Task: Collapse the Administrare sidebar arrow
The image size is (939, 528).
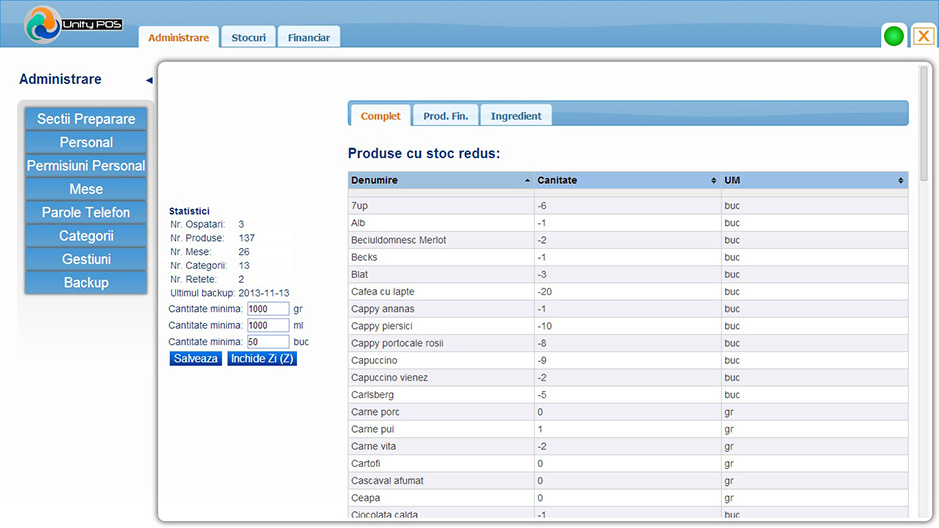Action: [x=149, y=80]
